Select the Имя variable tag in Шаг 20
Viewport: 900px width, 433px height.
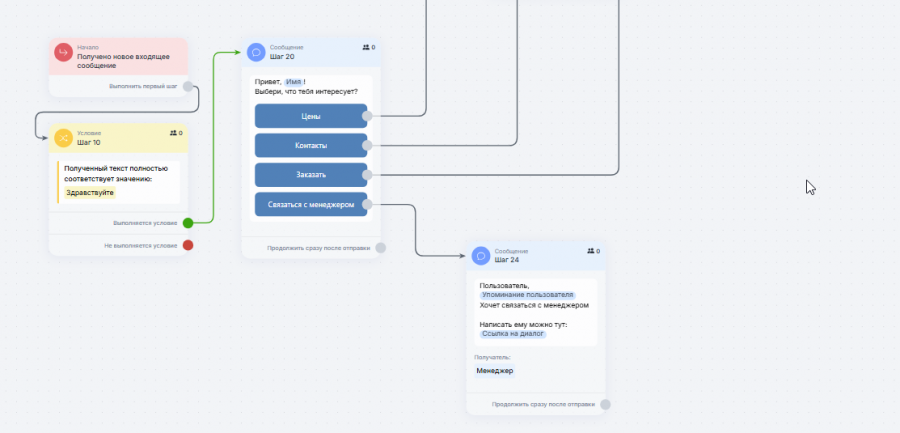[293, 82]
